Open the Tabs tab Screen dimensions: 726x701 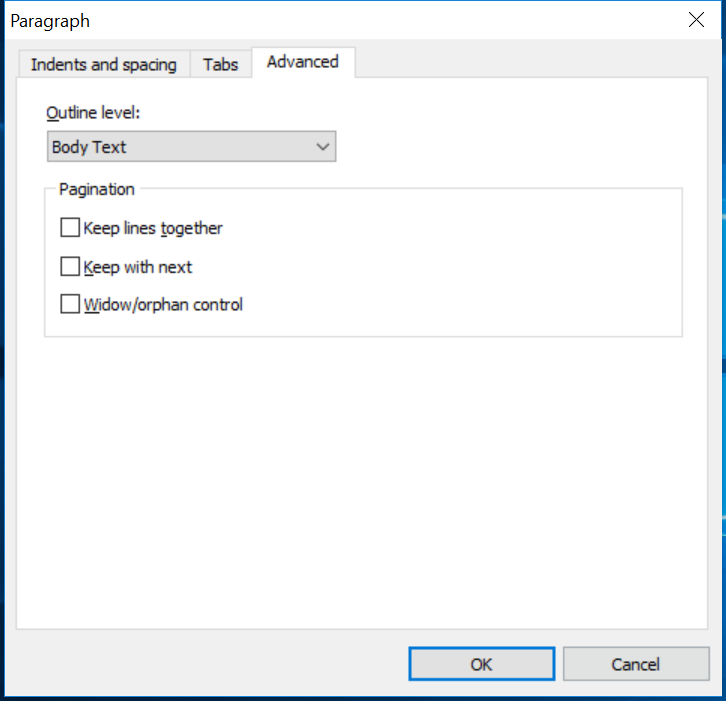coord(221,65)
